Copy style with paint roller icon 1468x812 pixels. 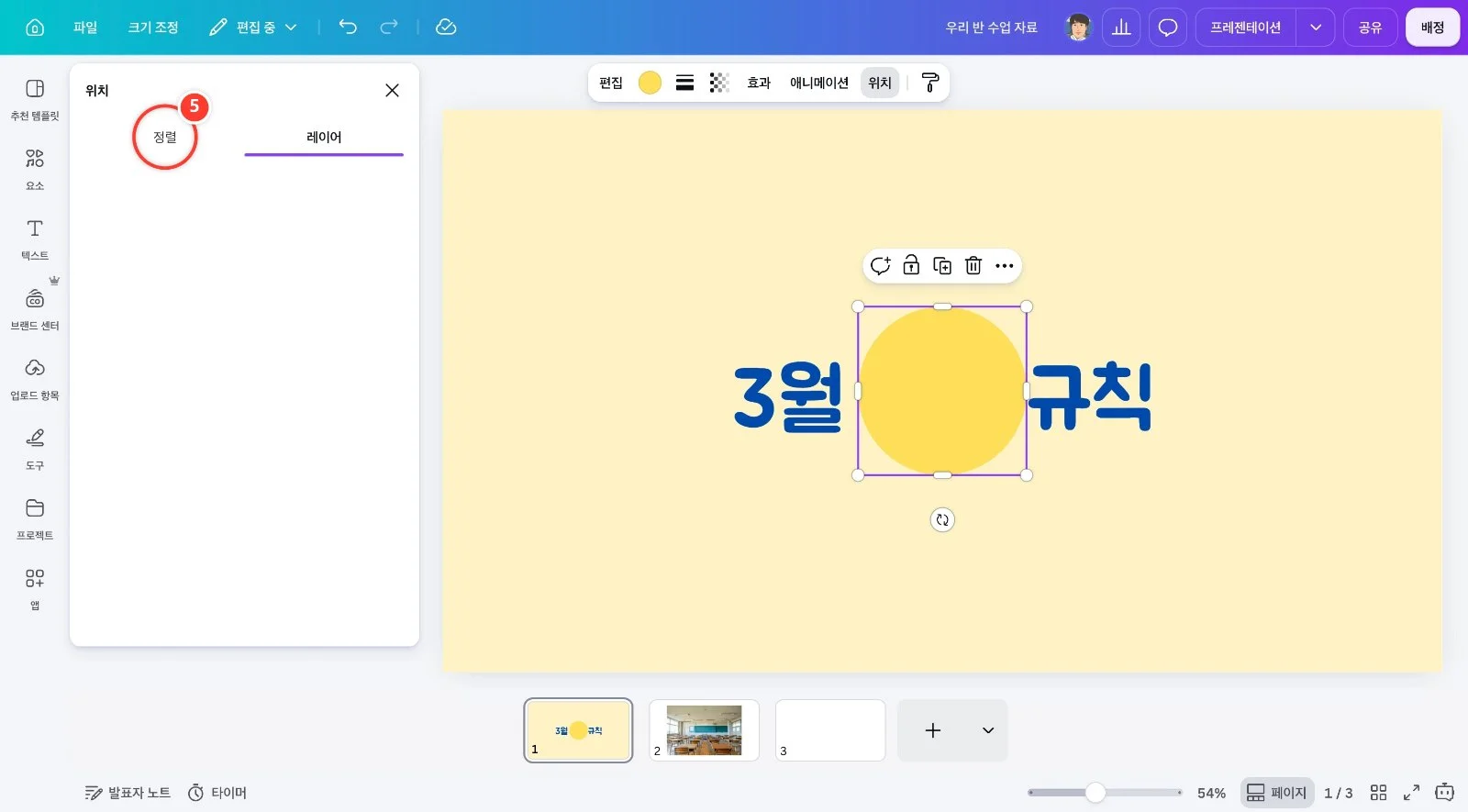(929, 83)
